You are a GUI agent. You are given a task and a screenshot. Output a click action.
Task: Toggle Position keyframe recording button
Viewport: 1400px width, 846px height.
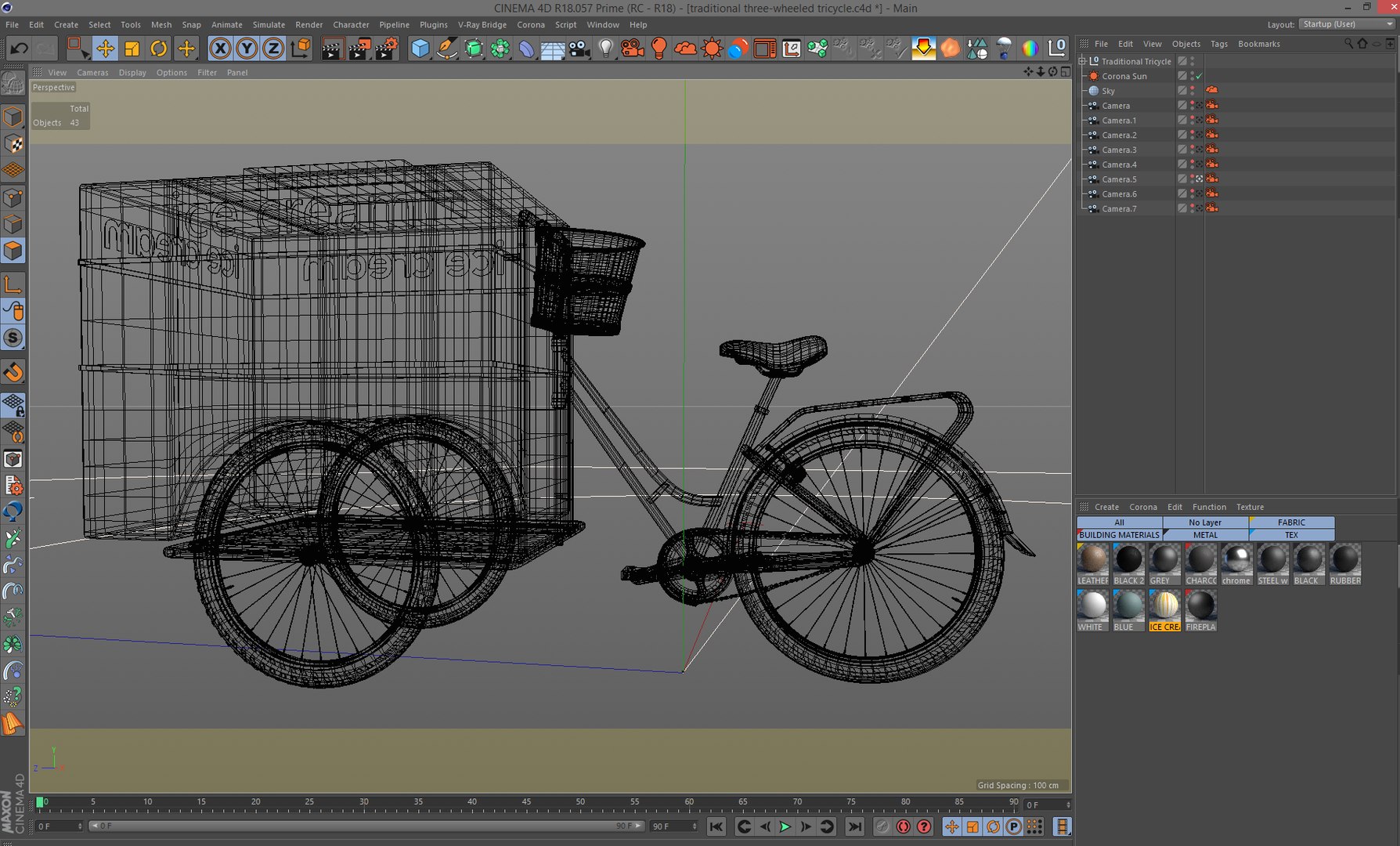pos(952,826)
